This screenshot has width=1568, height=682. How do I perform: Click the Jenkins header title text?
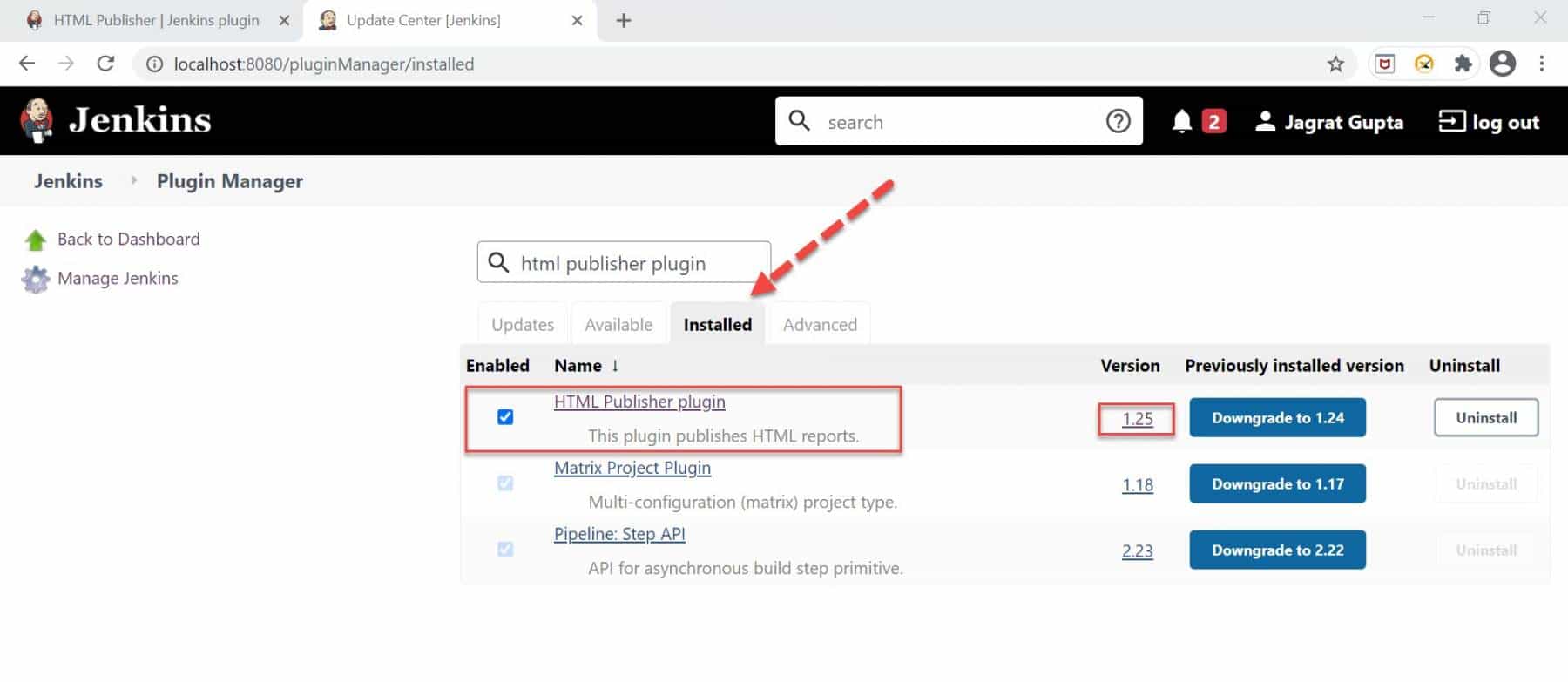point(139,120)
